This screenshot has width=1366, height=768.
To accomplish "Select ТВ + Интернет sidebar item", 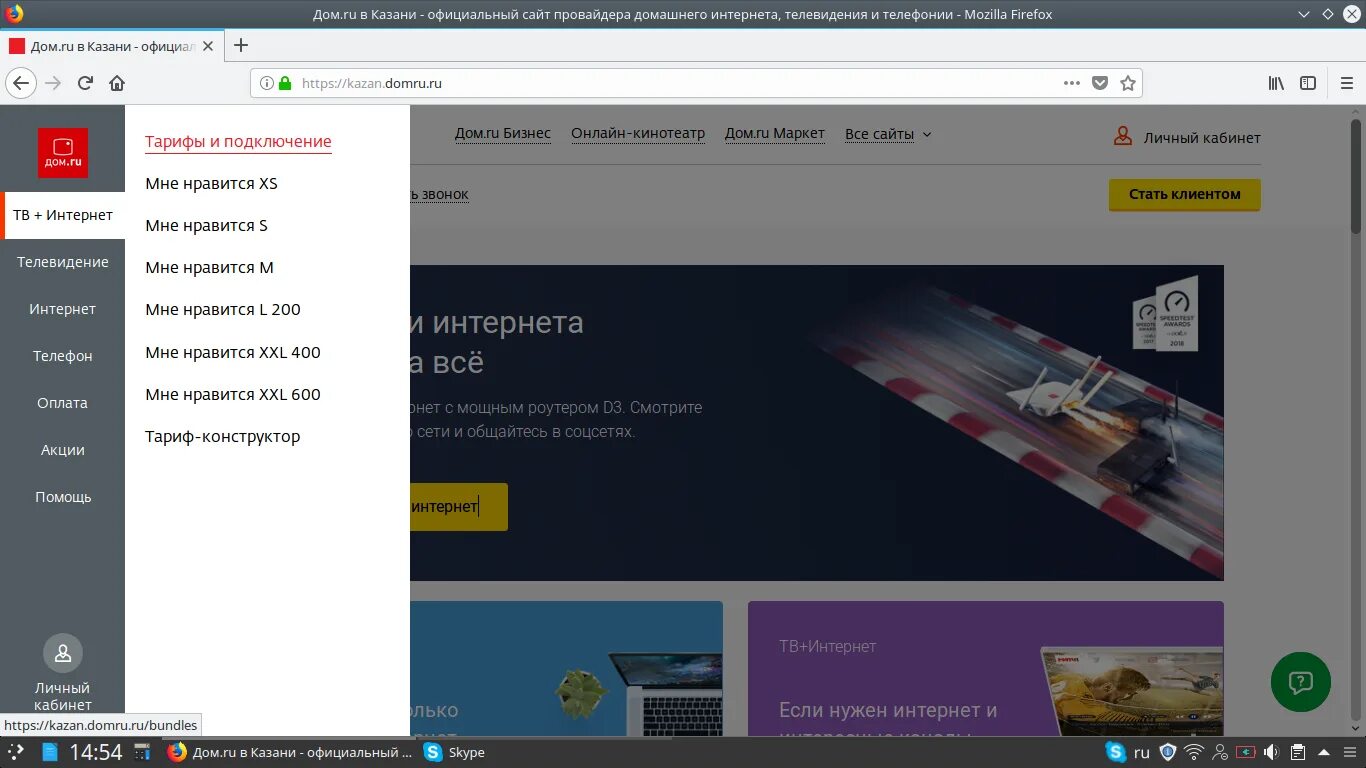I will [63, 215].
